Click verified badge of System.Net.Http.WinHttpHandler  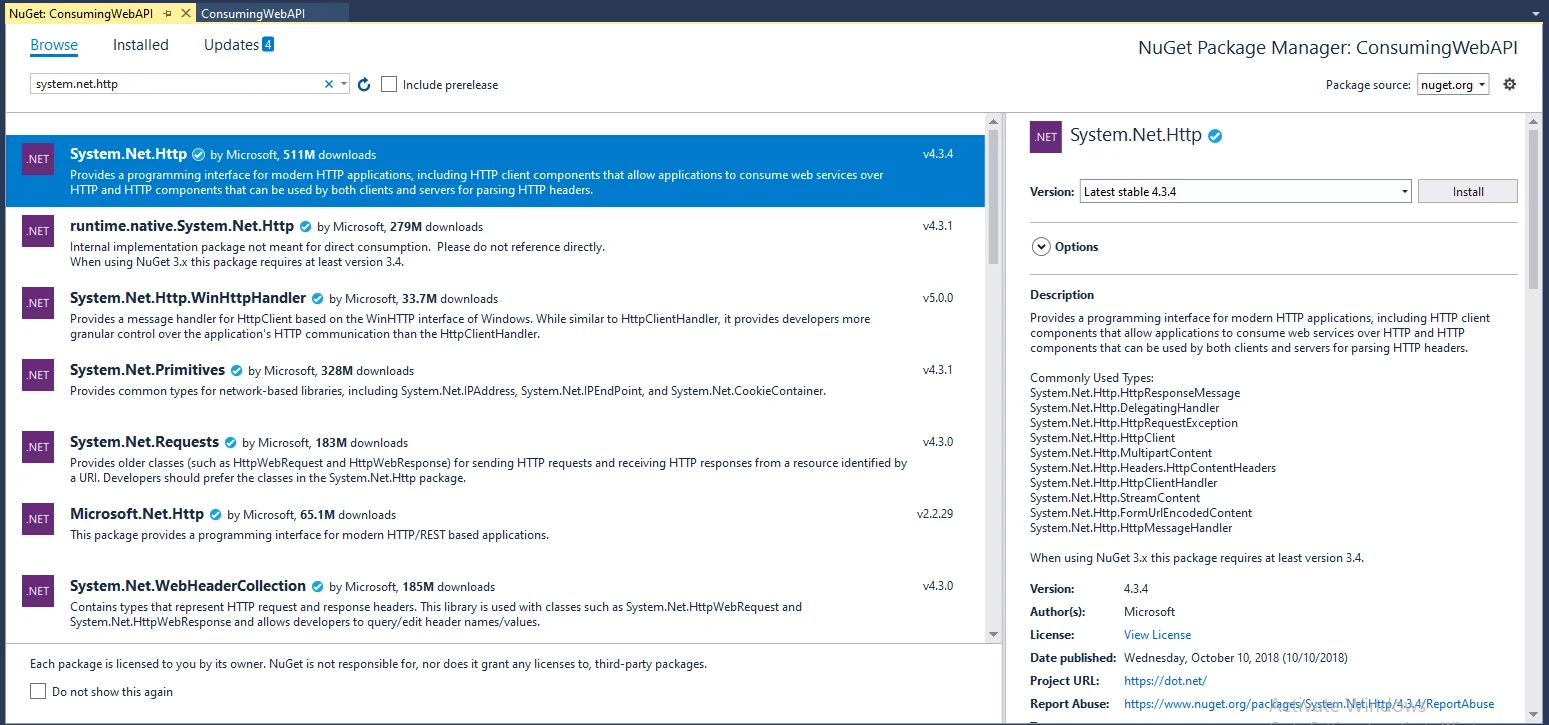tap(317, 299)
